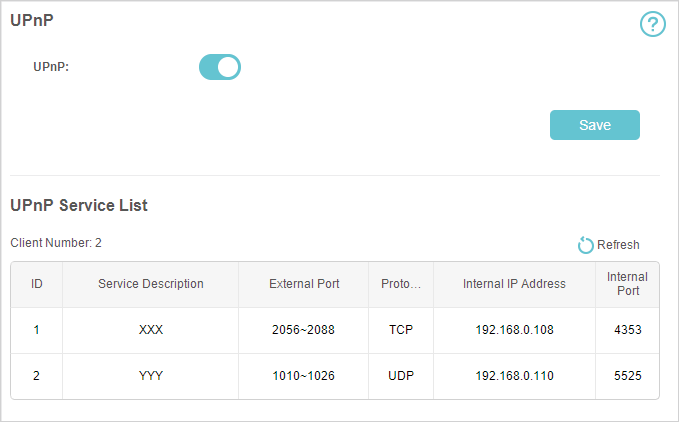Click the Internal IP Address header
The height and width of the screenshot is (422, 679).
[514, 284]
